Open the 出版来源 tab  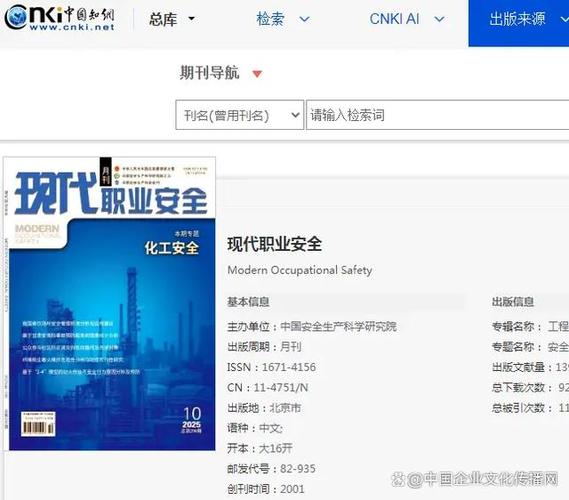pos(519,22)
